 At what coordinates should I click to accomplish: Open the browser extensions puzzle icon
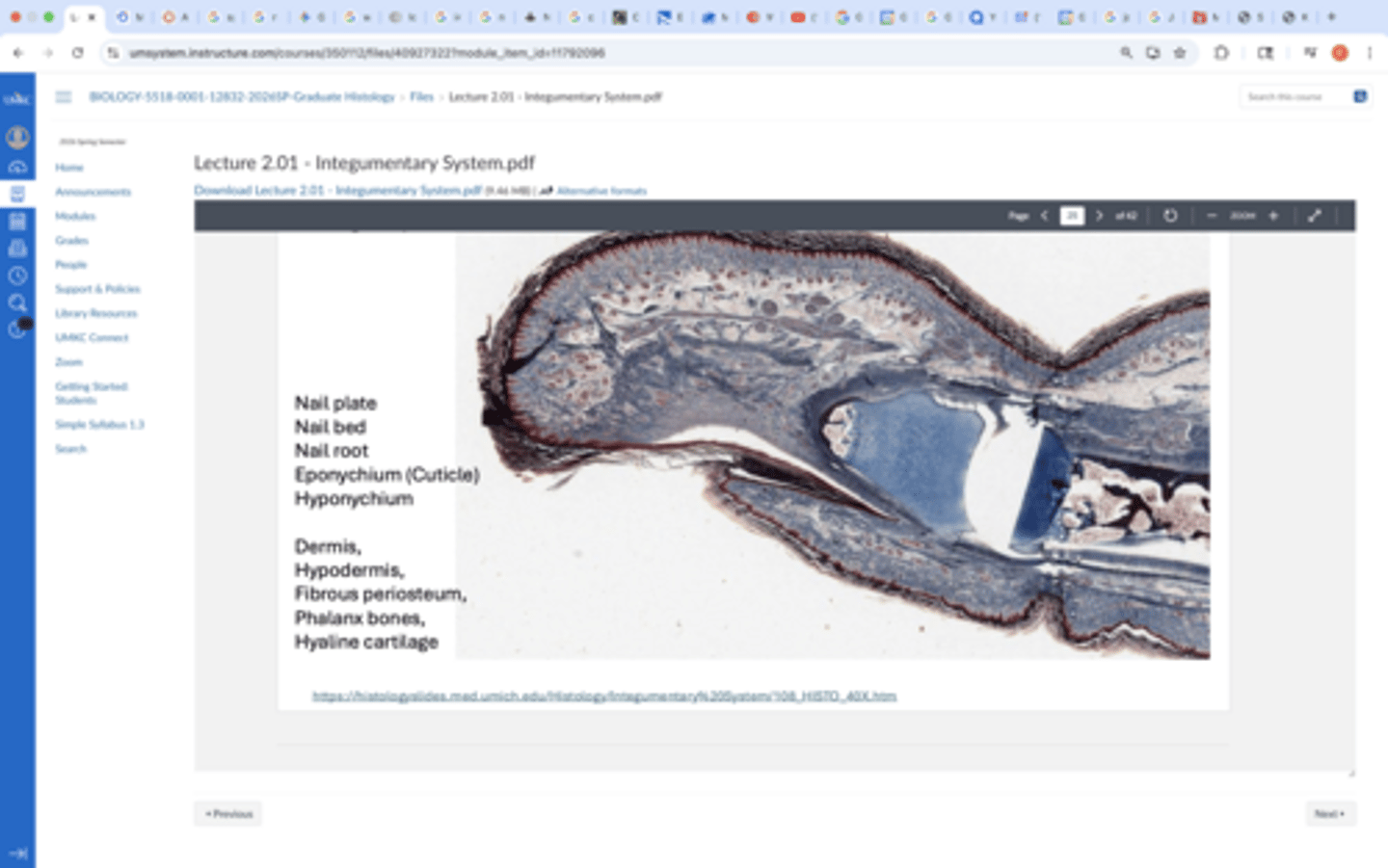(1221, 53)
